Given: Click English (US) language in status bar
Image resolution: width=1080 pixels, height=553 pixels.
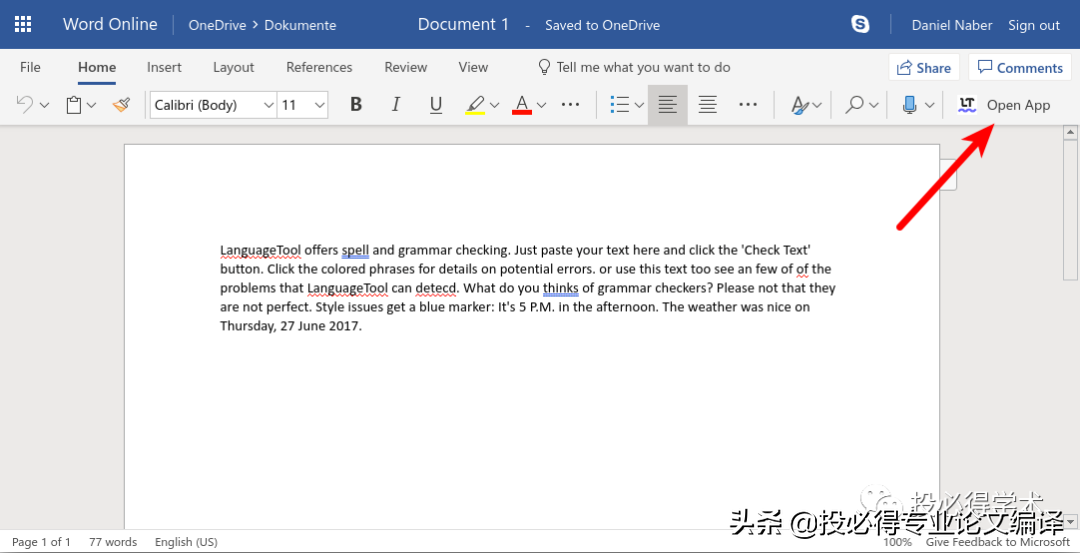Looking at the screenshot, I should point(186,542).
